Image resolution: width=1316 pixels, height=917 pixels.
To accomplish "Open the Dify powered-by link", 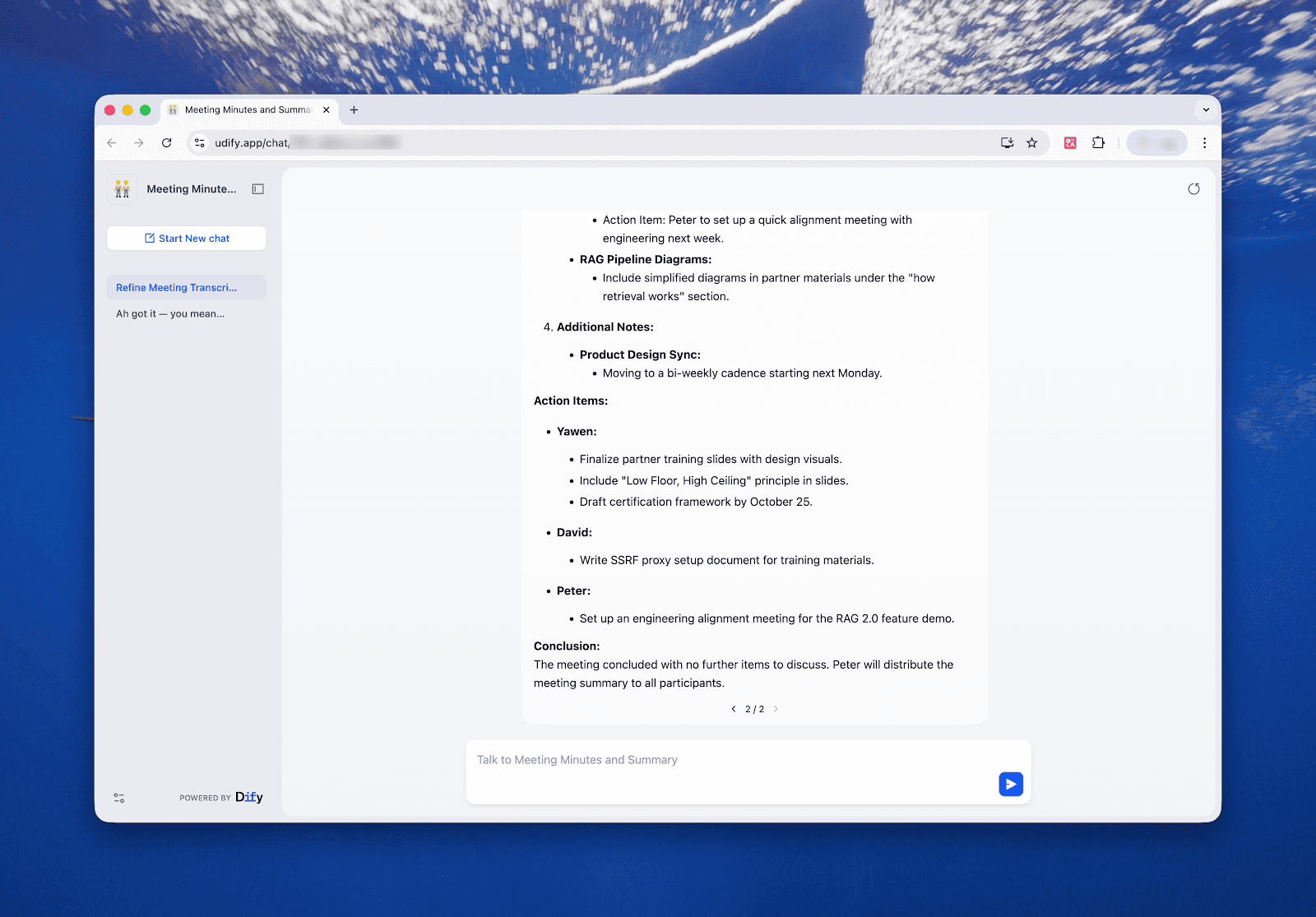I will (248, 797).
